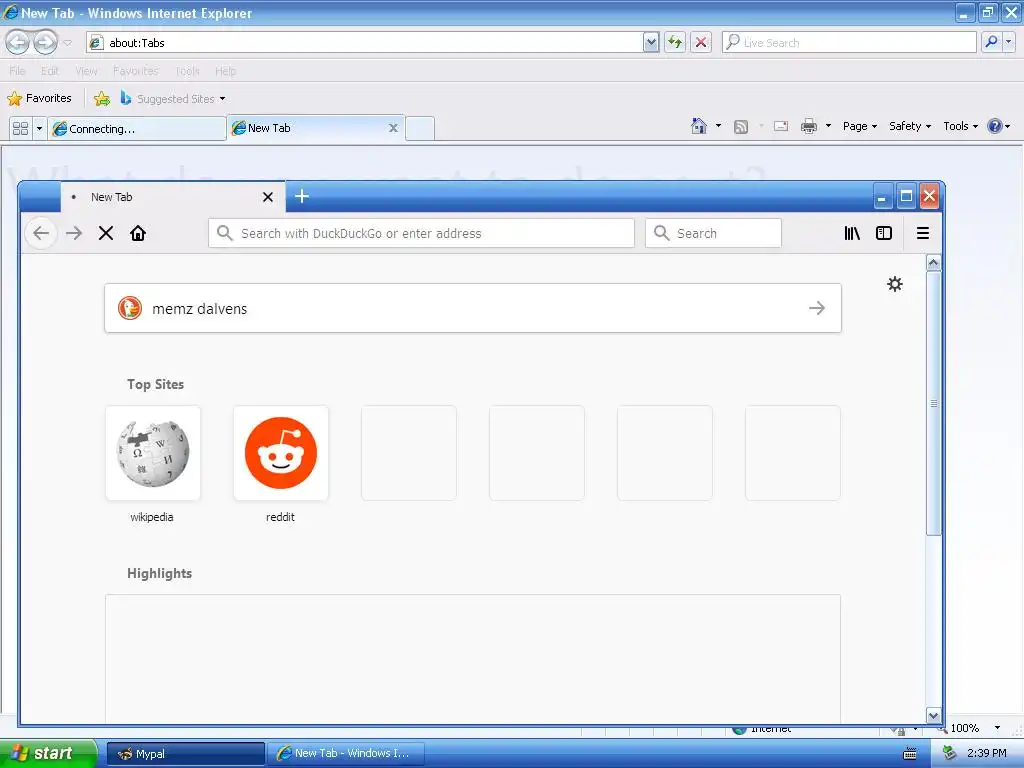Image resolution: width=1024 pixels, height=768 pixels.
Task: Open the Tools command bar menu
Action: tap(960, 126)
